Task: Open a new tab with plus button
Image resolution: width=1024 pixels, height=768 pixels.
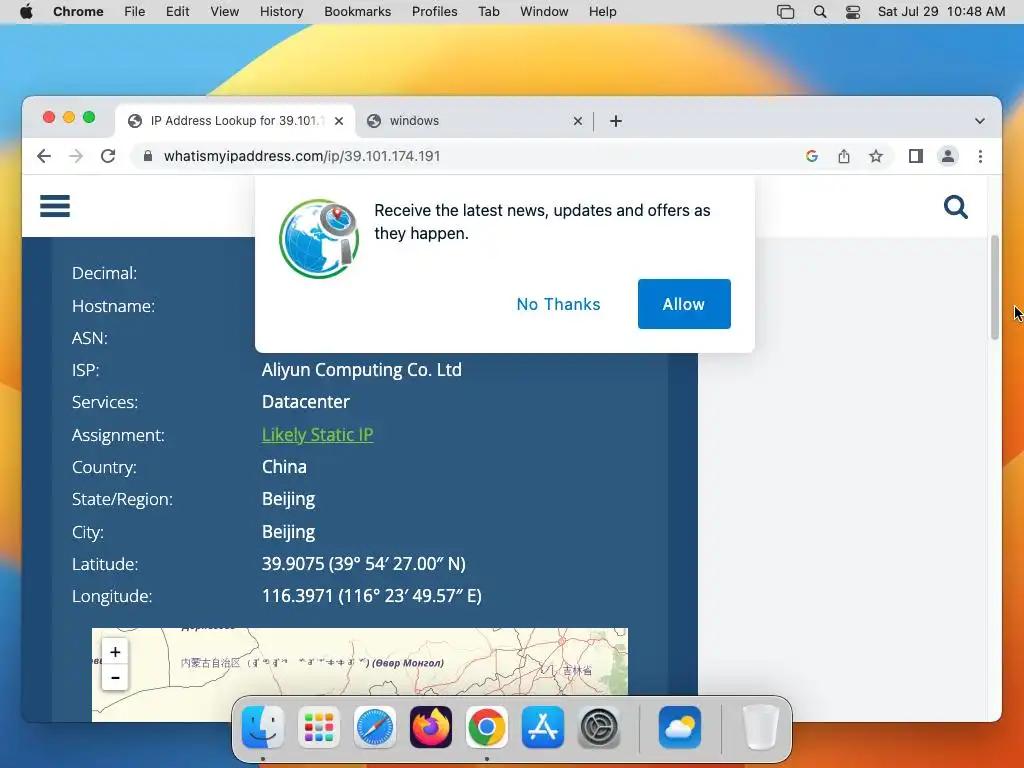Action: coord(616,121)
